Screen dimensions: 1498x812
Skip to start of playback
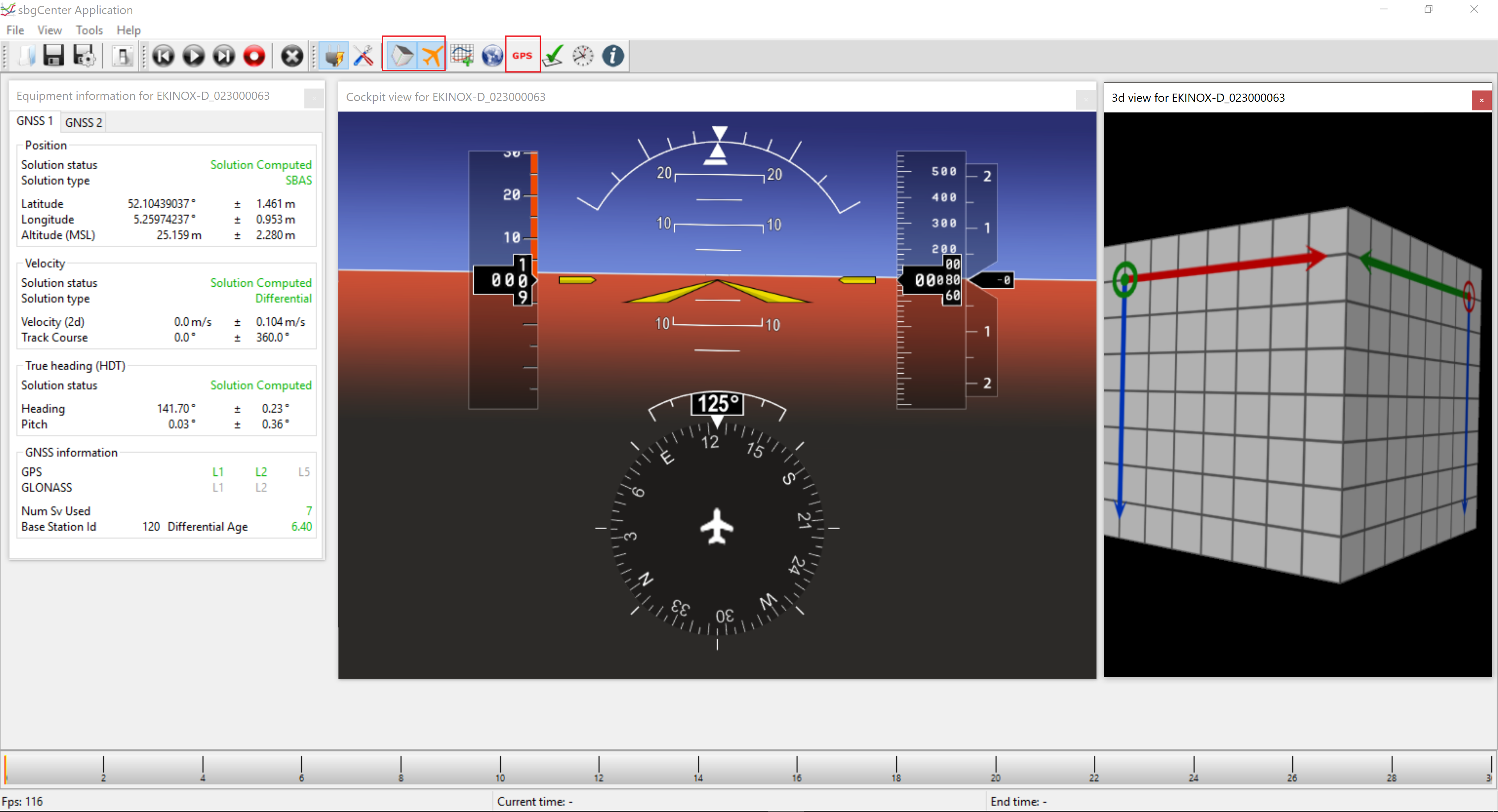pos(163,56)
